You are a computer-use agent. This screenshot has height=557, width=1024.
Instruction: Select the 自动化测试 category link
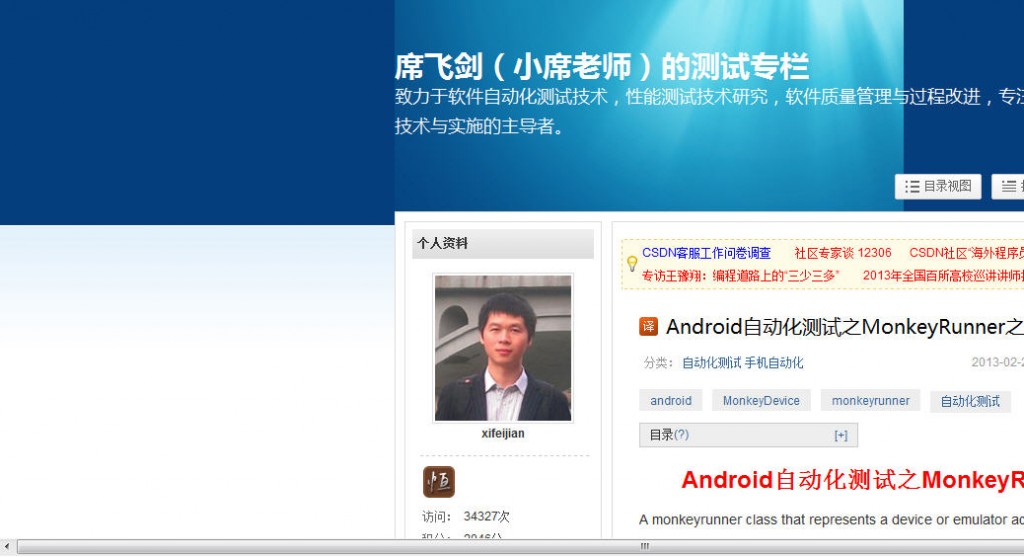(x=711, y=363)
